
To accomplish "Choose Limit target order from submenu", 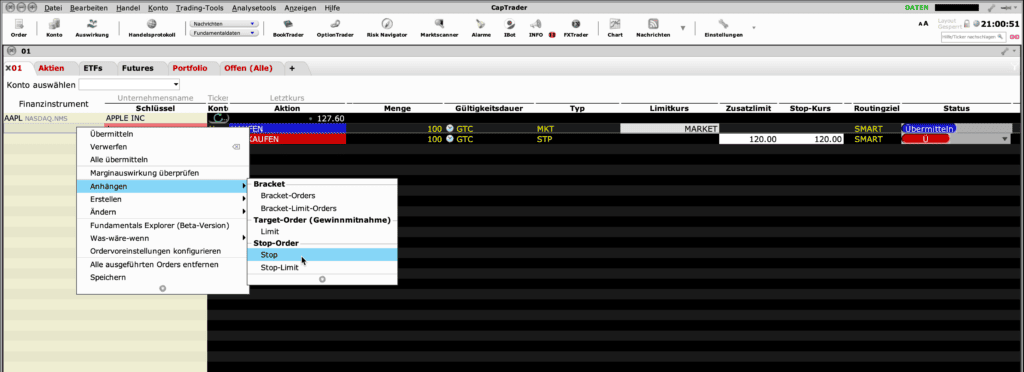I will point(322,232).
